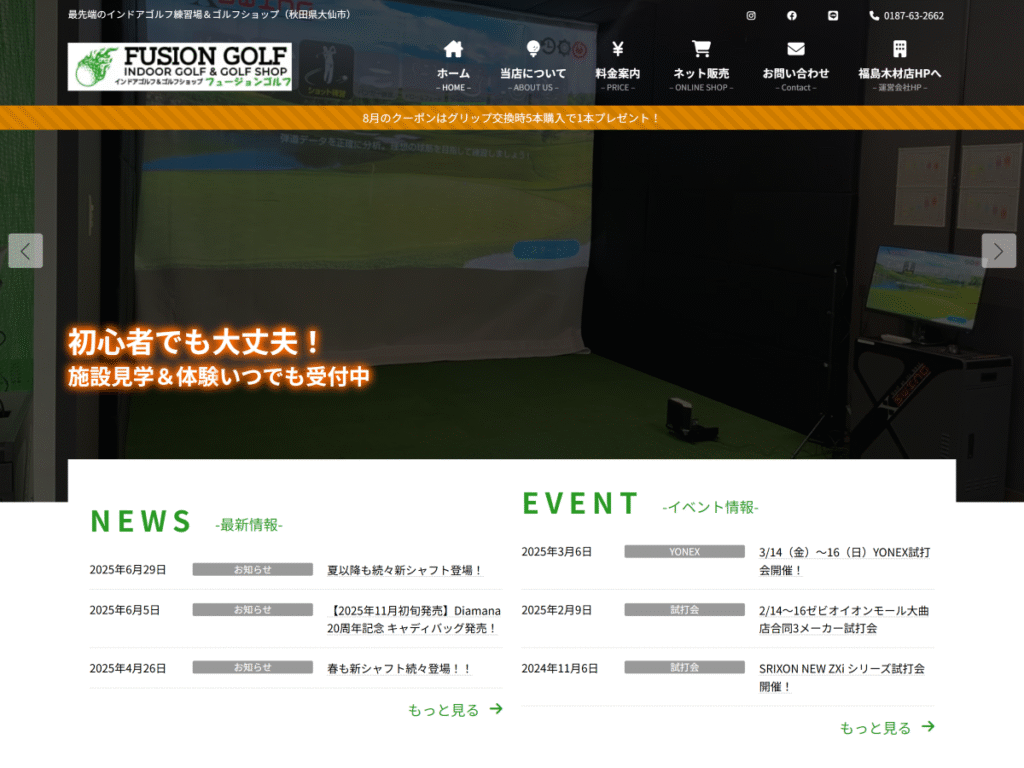1024x768 pixels.
Task: Click the envelope お問い合わせ icon
Action: pos(795,49)
